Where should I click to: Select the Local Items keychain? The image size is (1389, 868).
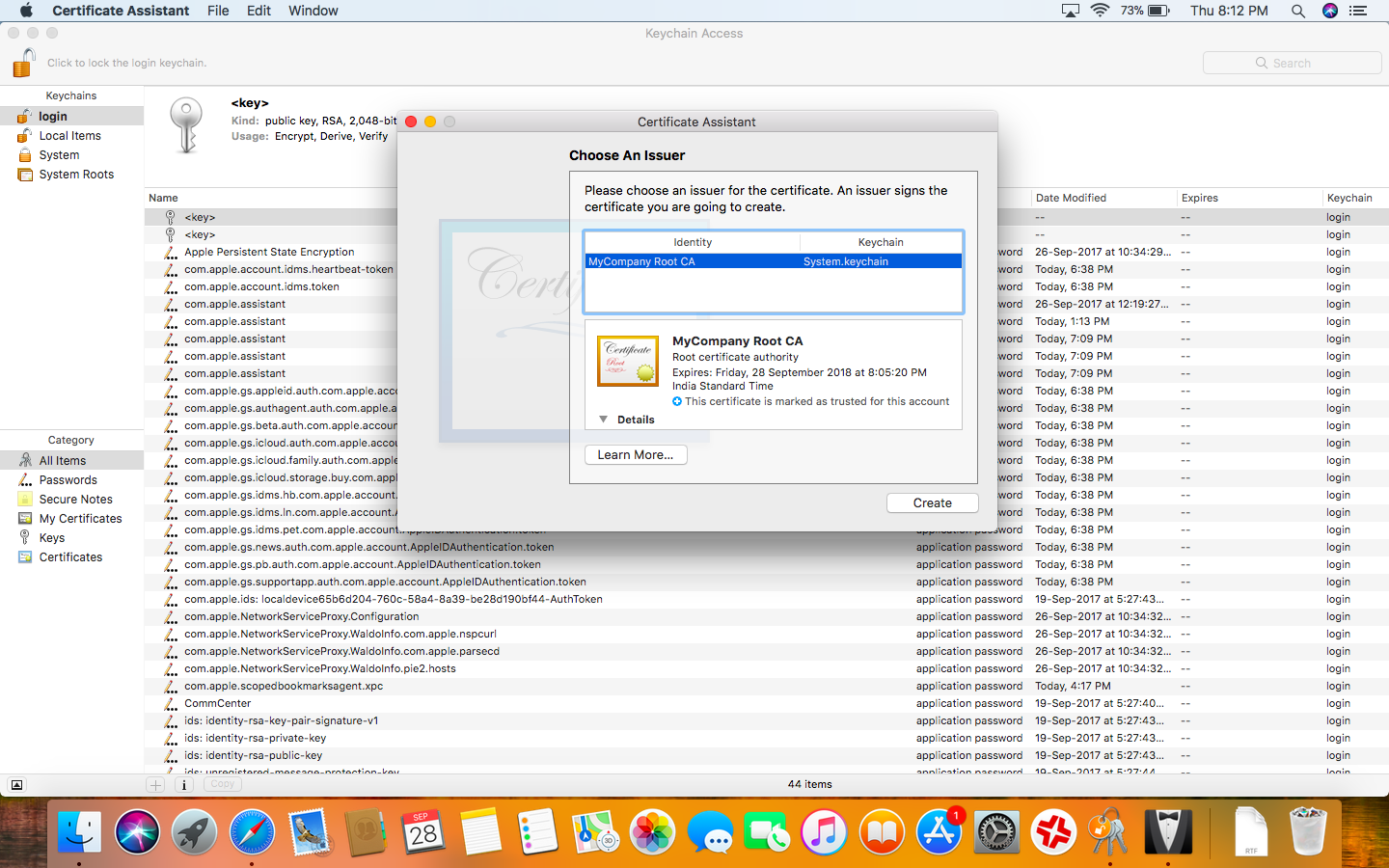point(71,136)
